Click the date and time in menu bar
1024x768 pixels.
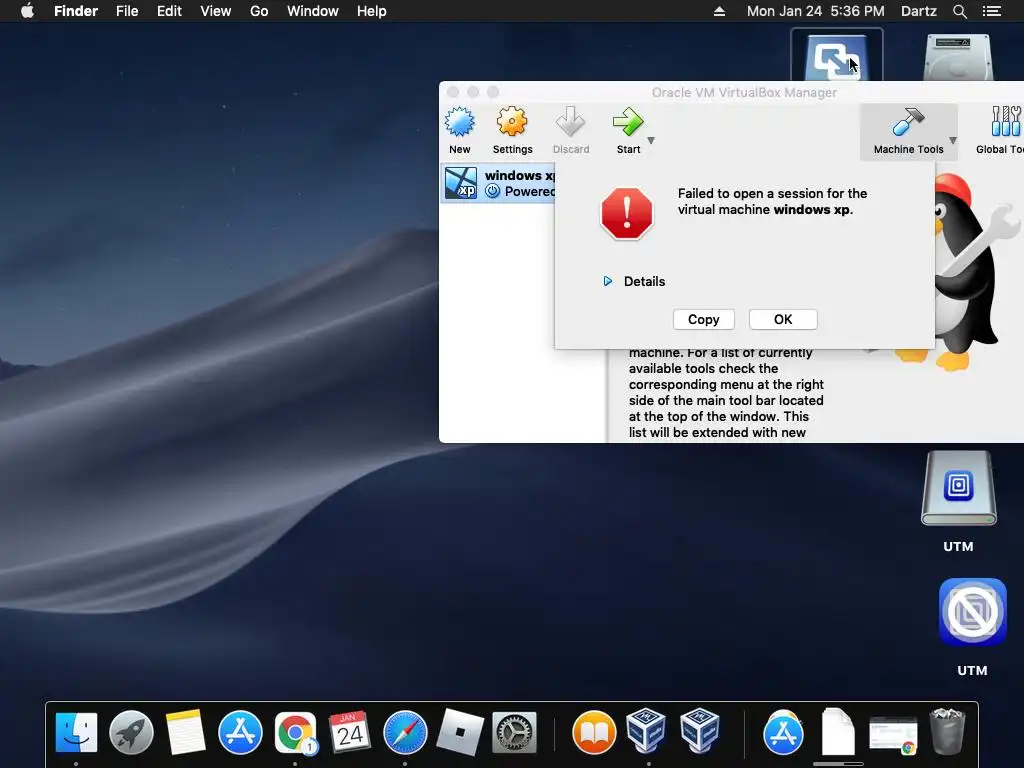coord(816,11)
